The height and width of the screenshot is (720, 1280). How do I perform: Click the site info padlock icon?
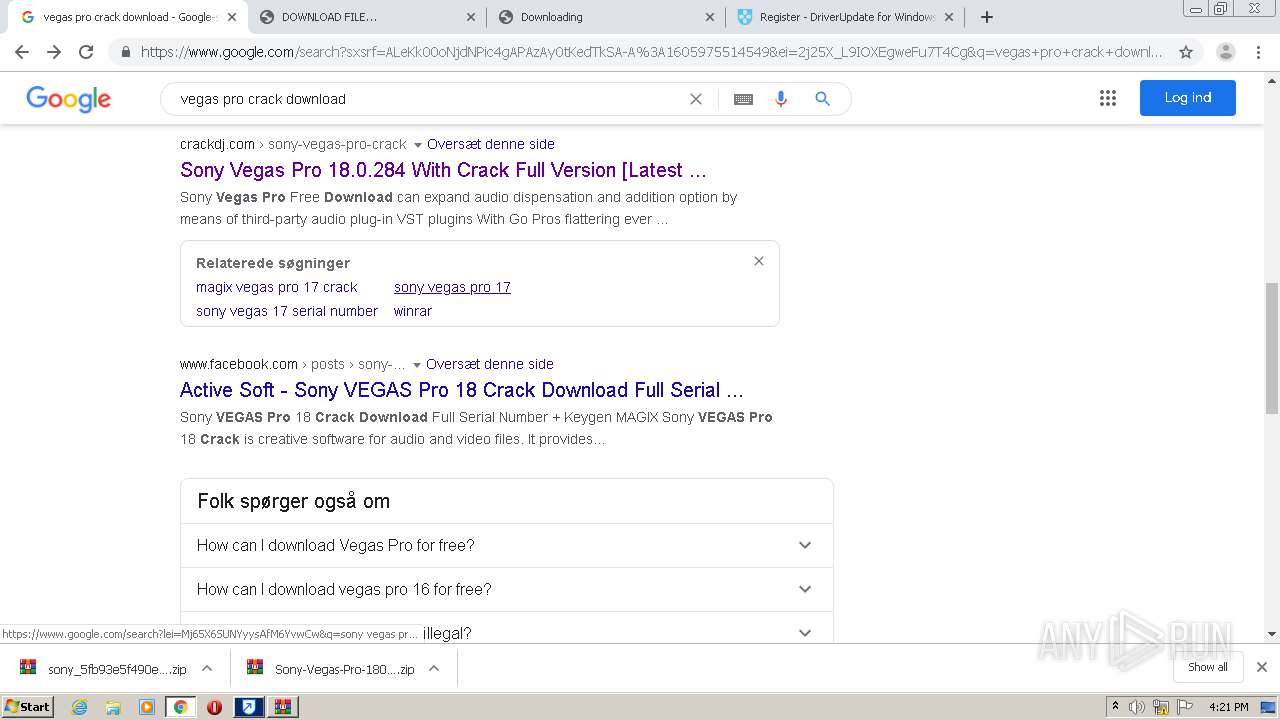pos(125,52)
